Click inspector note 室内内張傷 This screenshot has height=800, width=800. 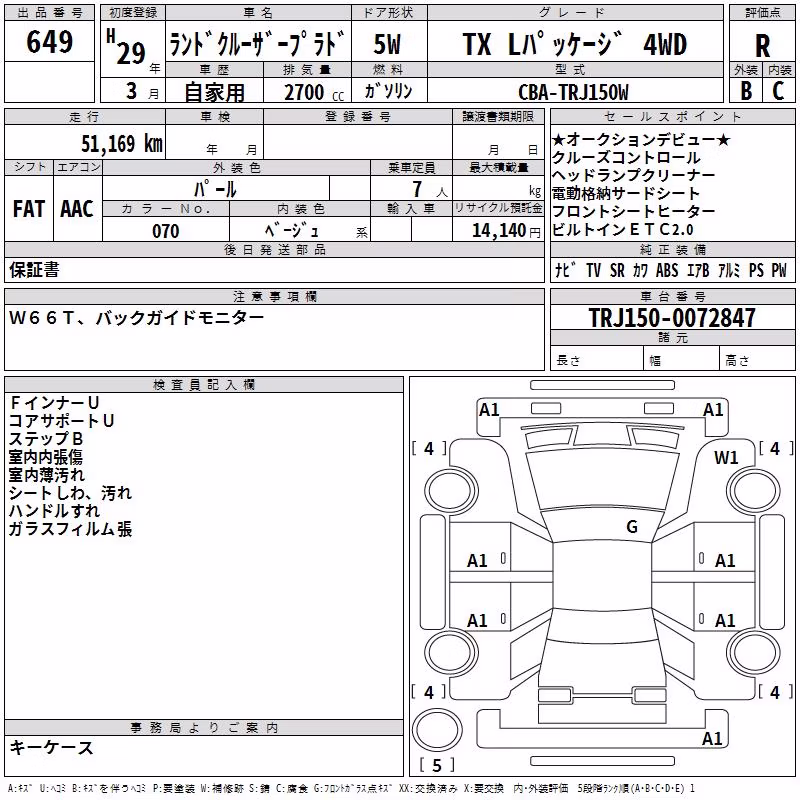point(45,457)
